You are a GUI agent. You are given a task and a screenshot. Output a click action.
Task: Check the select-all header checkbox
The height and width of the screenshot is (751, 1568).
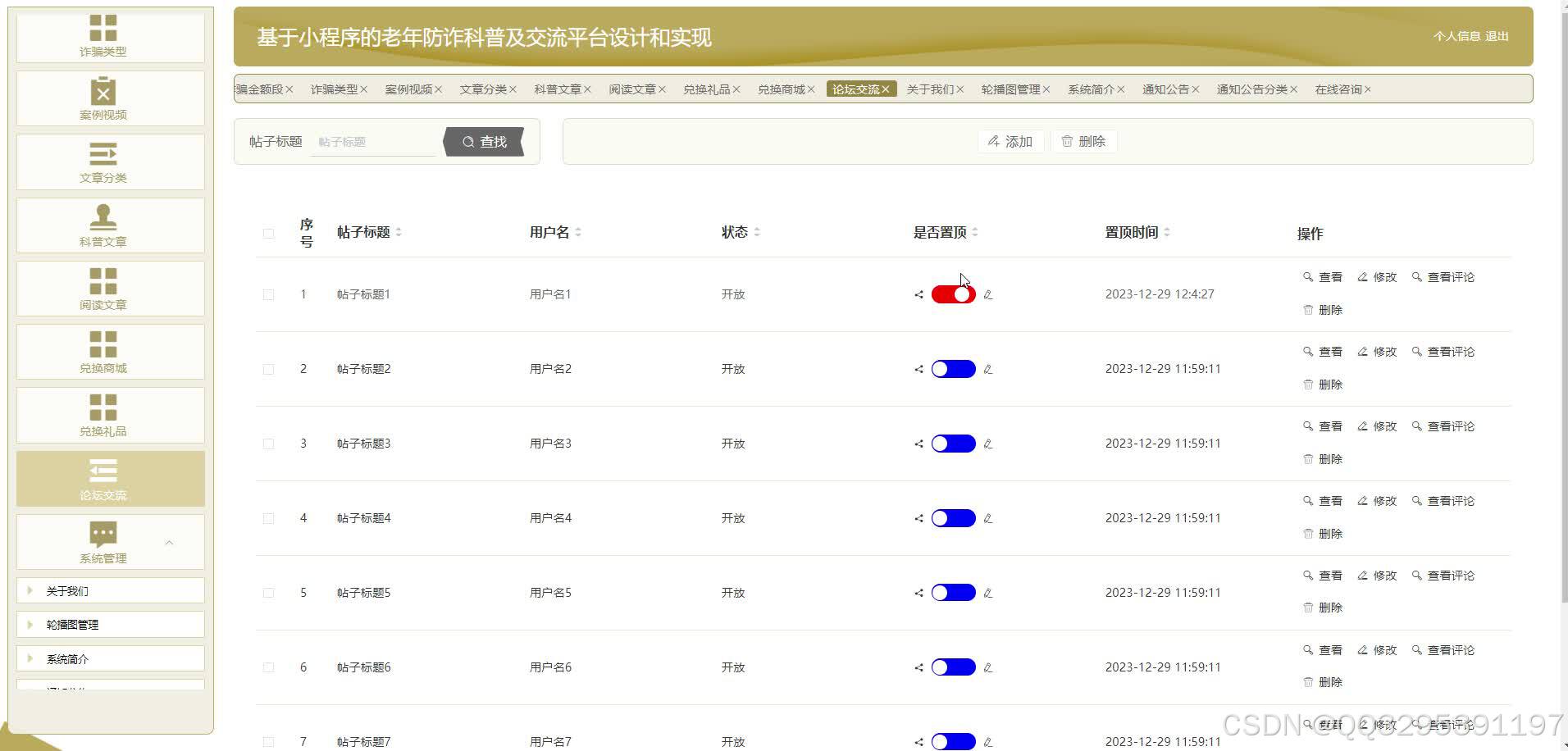[x=268, y=233]
